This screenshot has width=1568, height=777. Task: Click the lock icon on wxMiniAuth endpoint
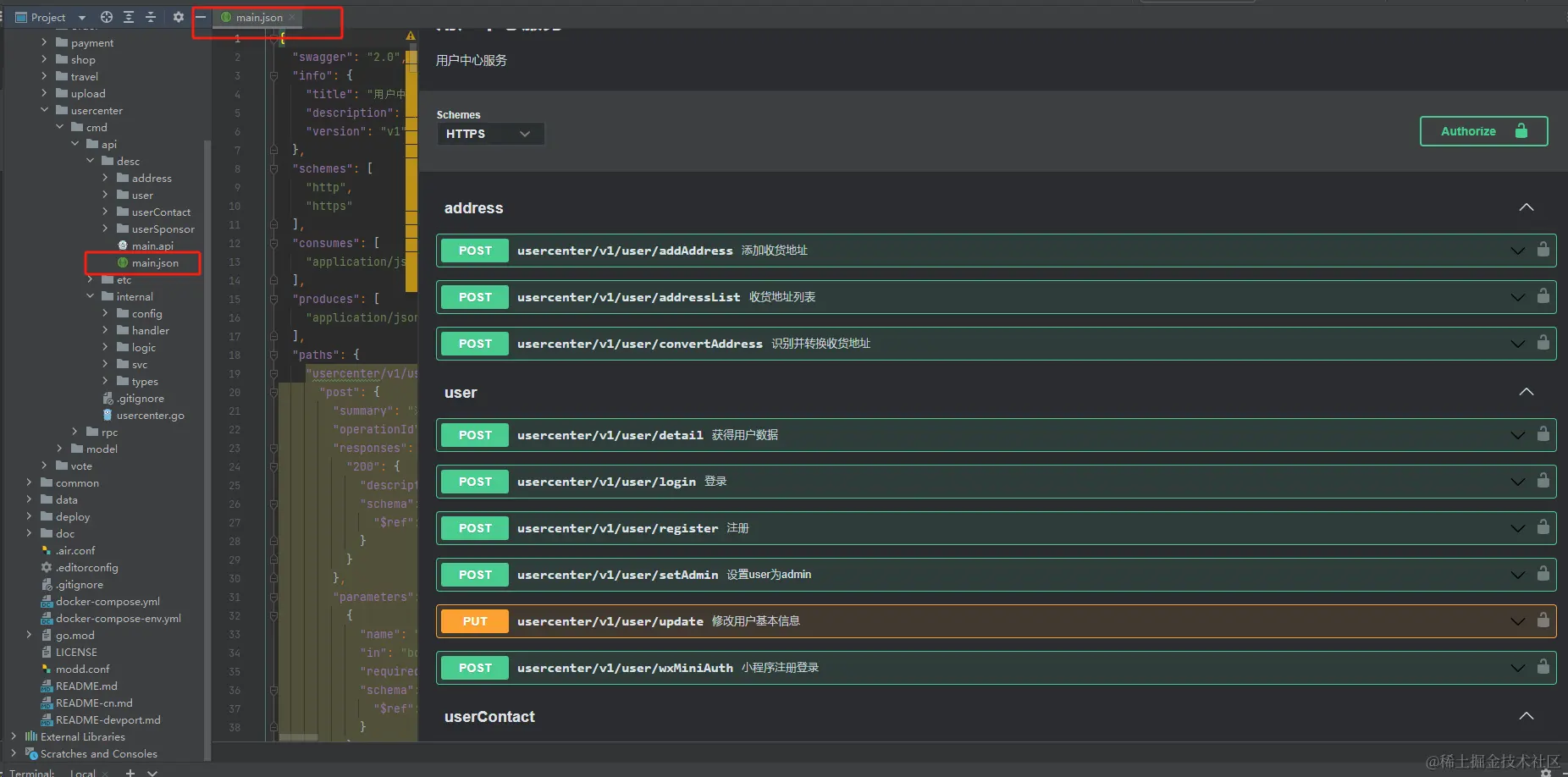click(x=1543, y=667)
